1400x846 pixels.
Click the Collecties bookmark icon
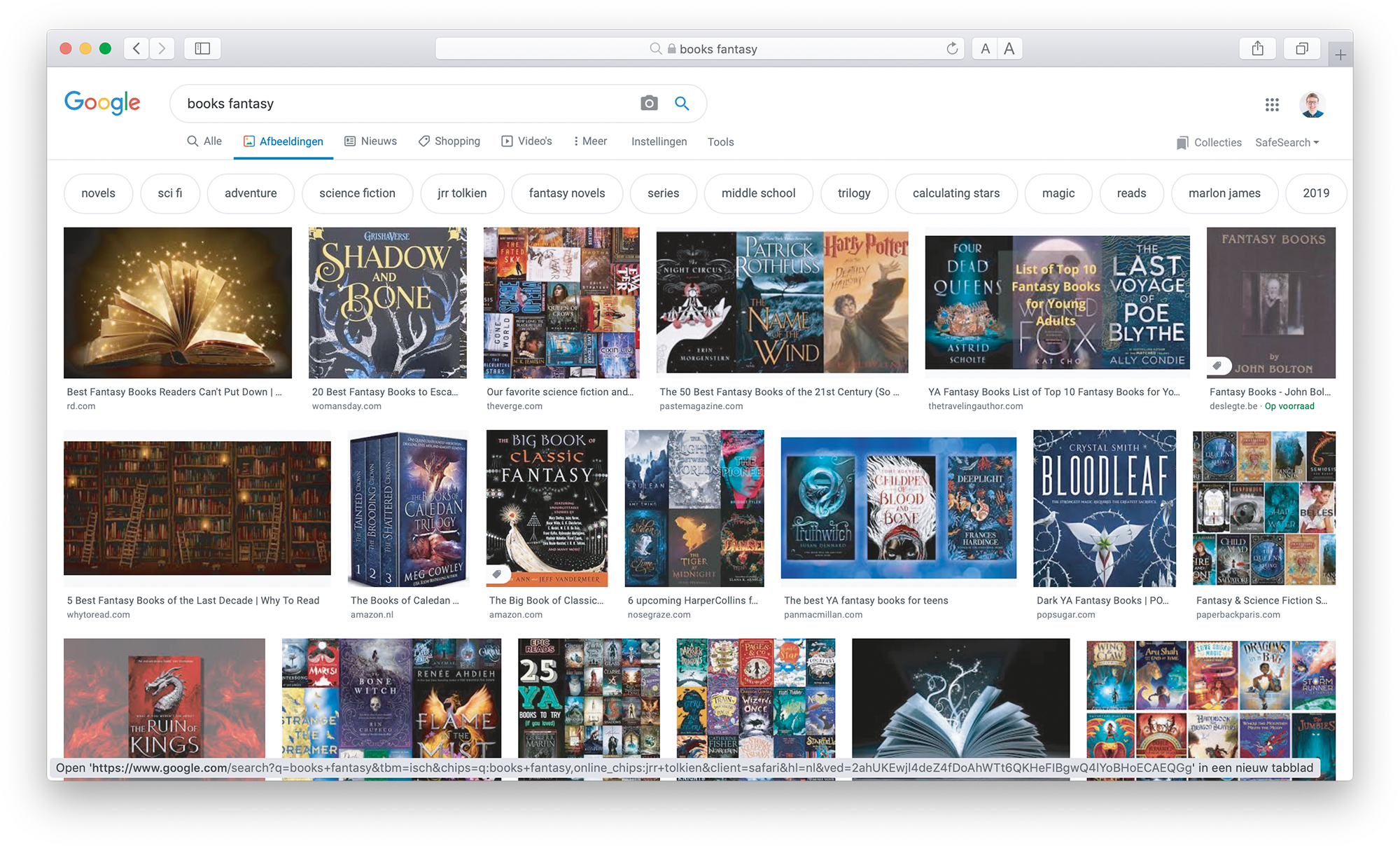tap(1182, 143)
